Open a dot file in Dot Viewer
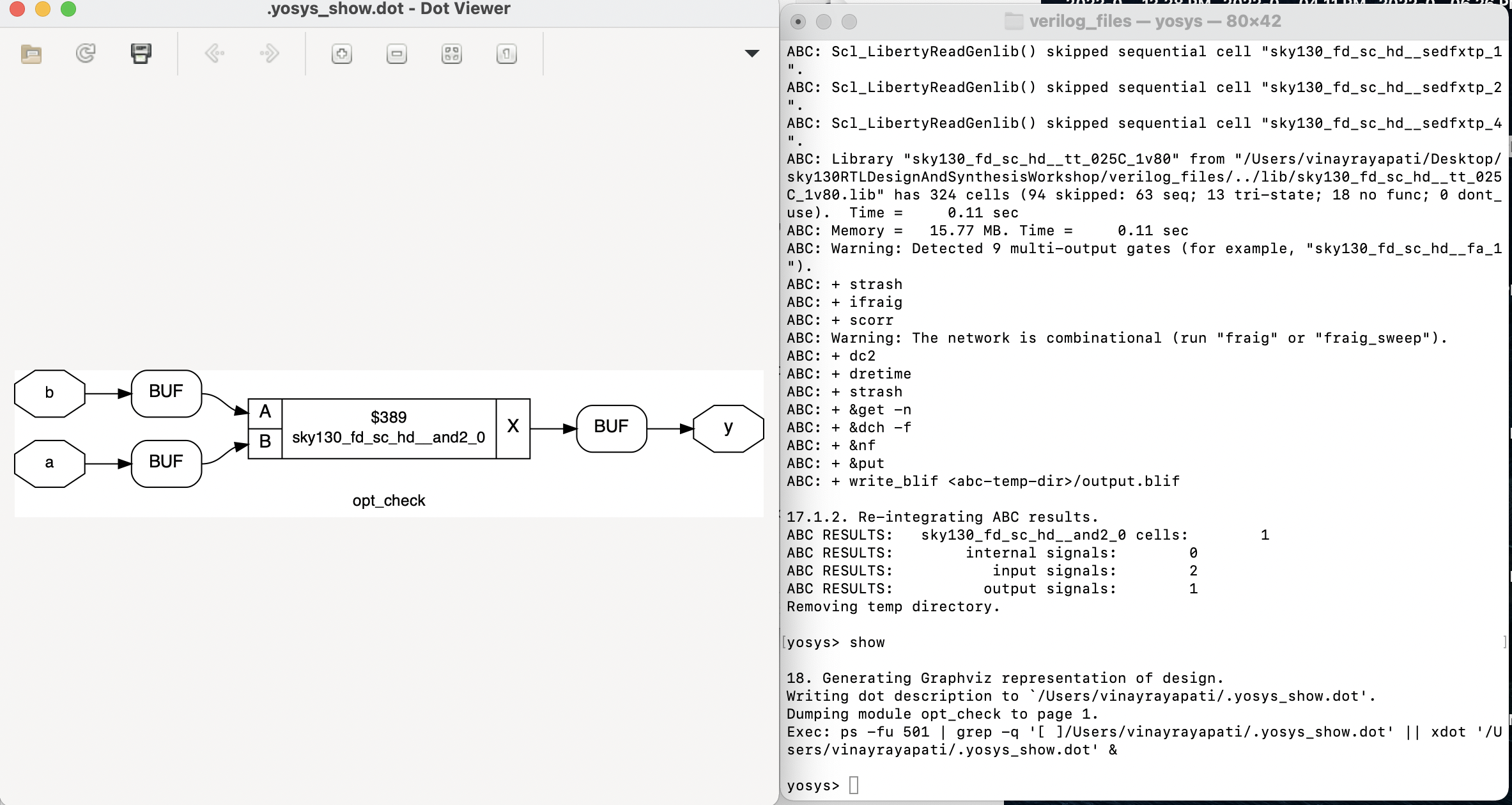The image size is (1512, 805). [31, 54]
